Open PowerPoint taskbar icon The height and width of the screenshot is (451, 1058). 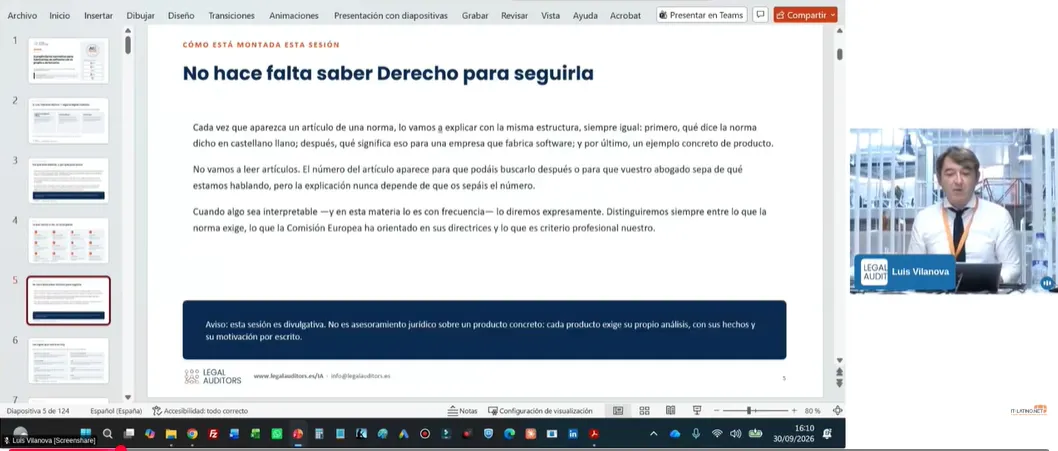(298, 433)
